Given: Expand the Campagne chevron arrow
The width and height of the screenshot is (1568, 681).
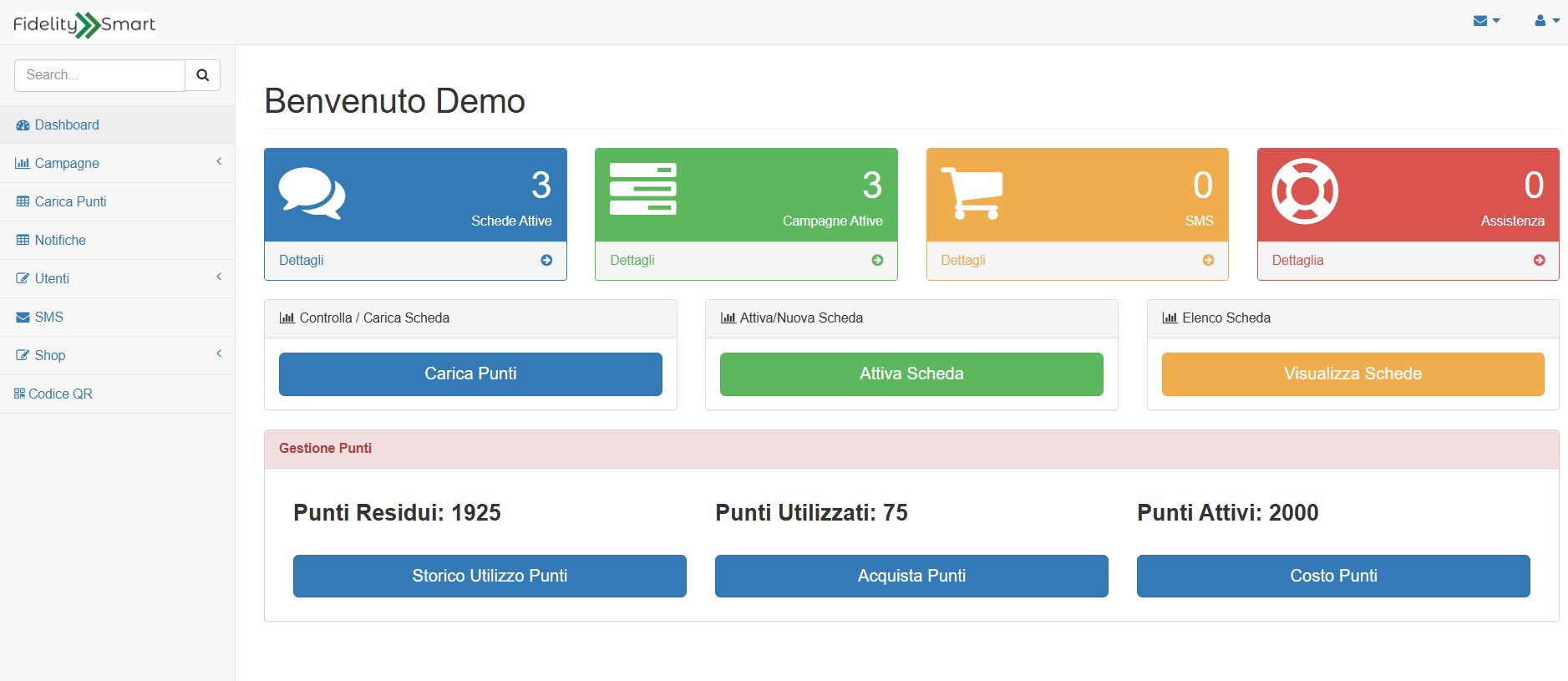Looking at the screenshot, I should tap(219, 162).
